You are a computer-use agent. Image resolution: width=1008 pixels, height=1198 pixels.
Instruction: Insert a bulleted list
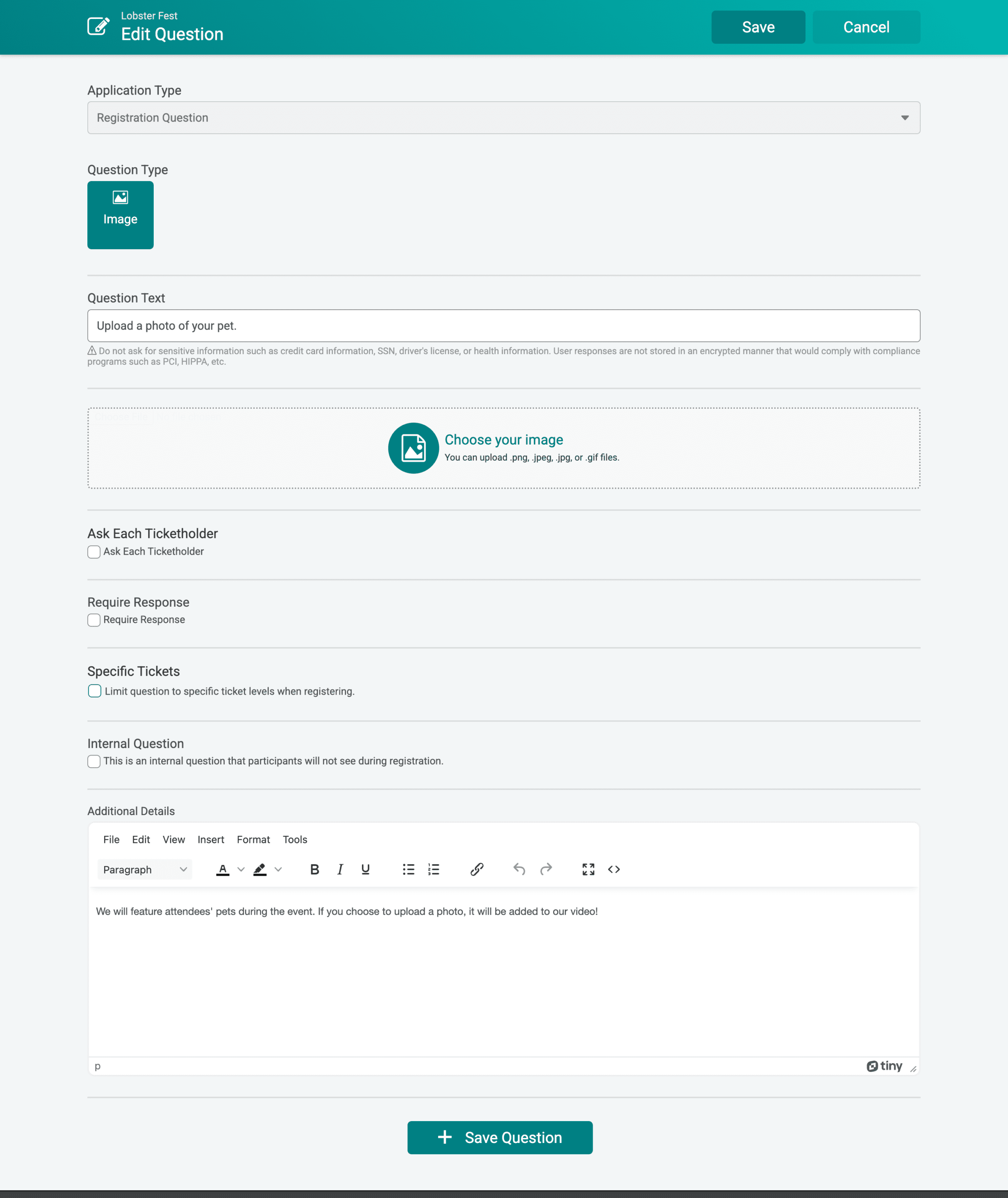point(409,869)
